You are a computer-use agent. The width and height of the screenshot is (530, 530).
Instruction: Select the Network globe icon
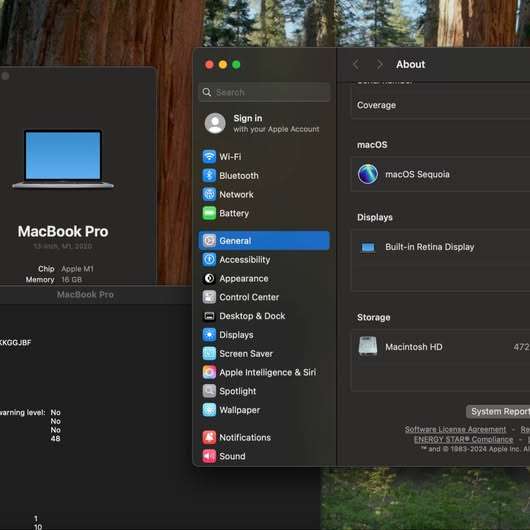(x=209, y=194)
